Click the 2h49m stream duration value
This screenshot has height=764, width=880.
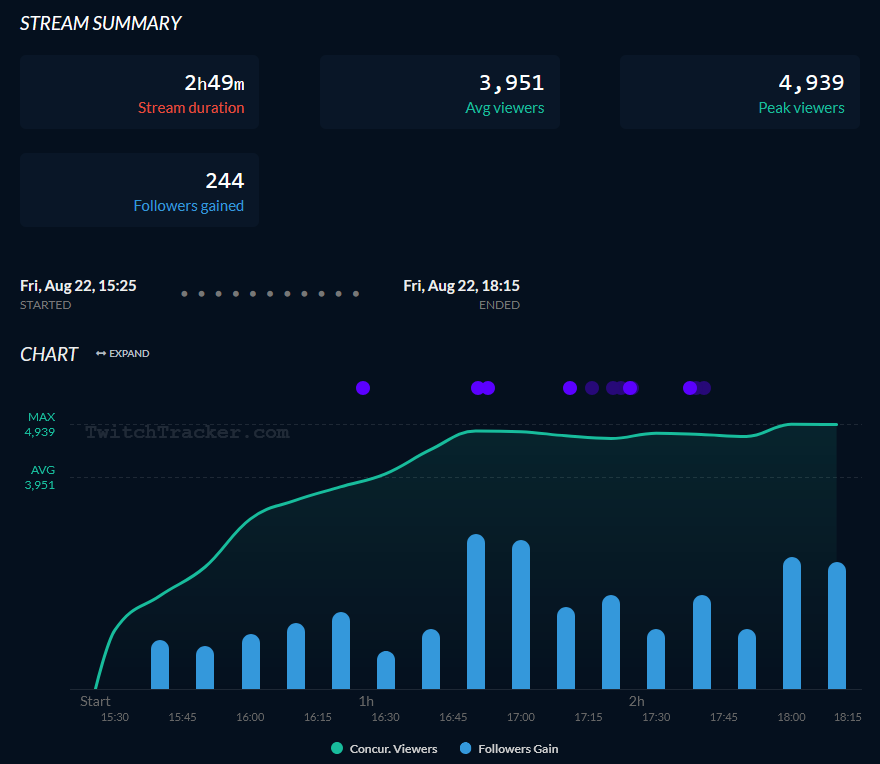coord(214,83)
